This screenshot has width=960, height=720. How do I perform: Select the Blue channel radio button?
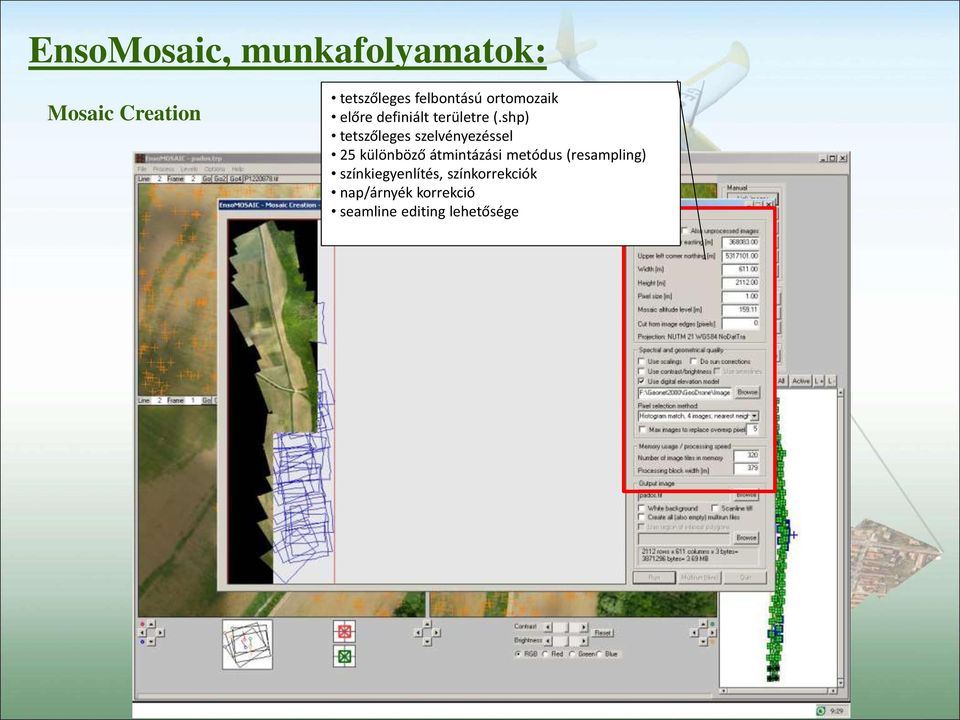click(599, 654)
